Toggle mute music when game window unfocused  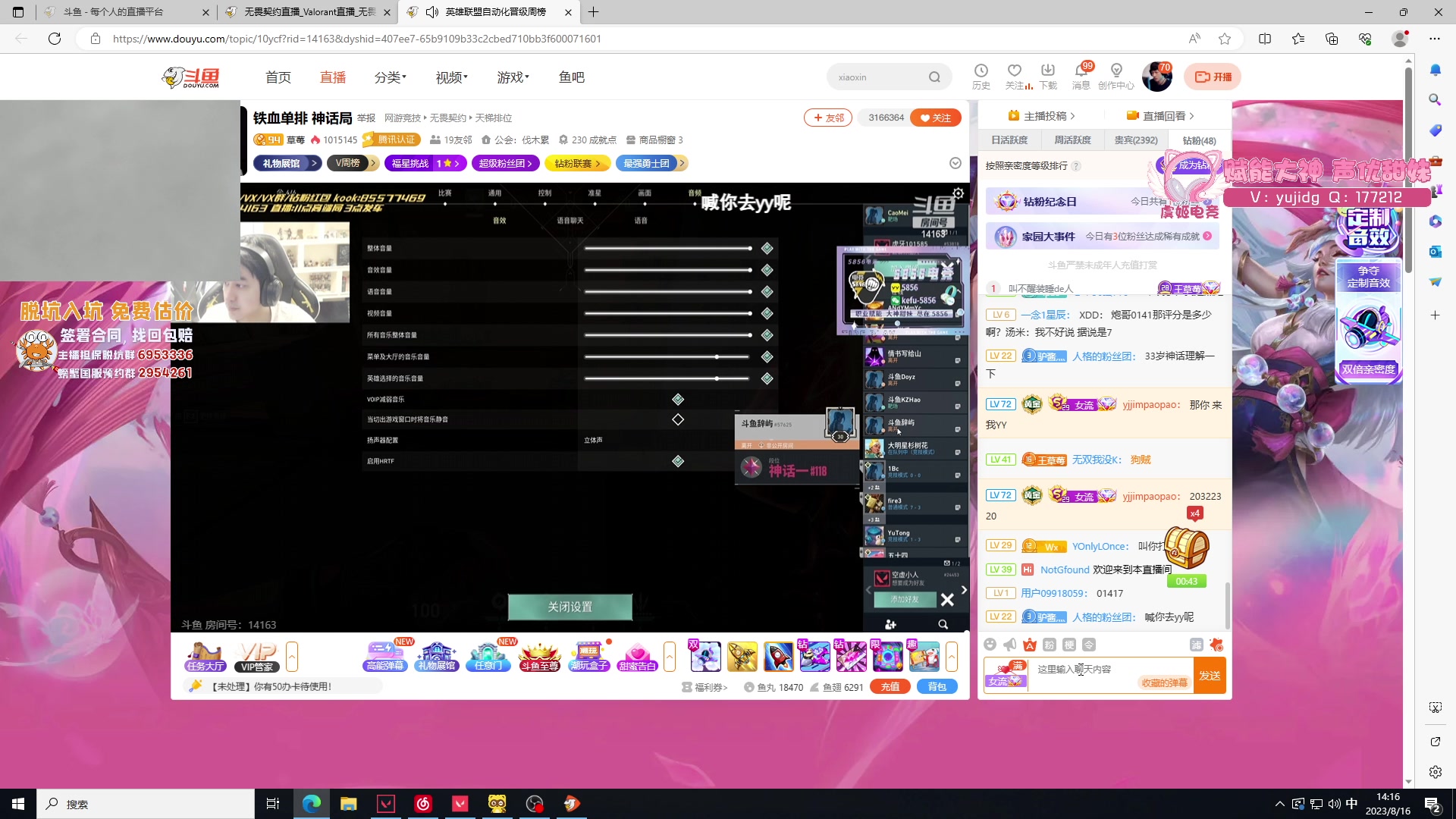(678, 419)
